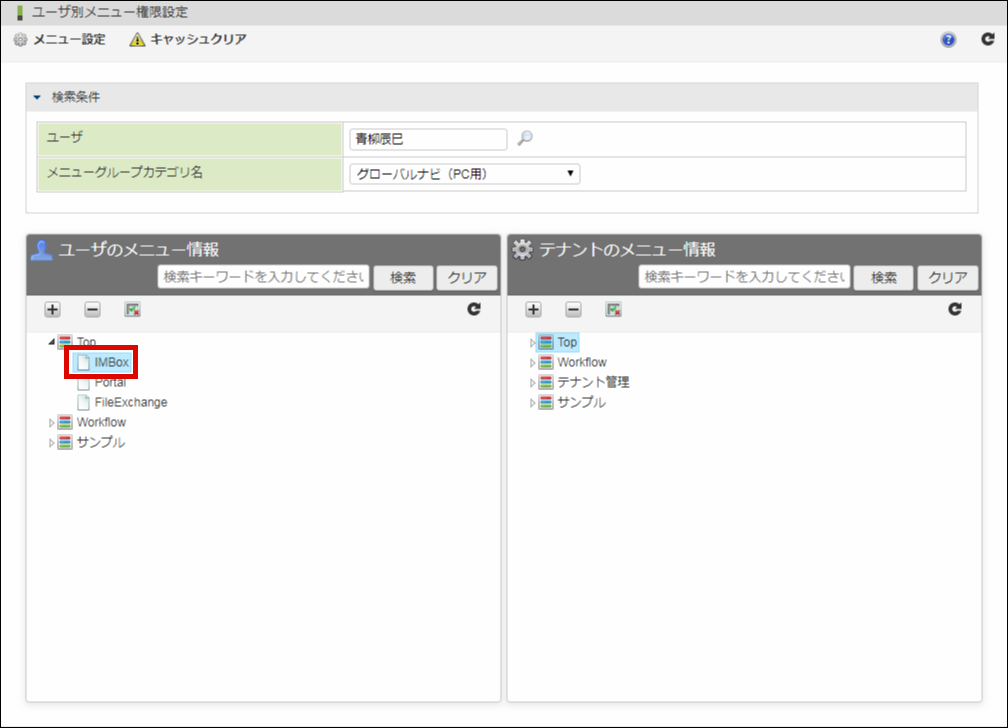Click the Portal page icon
This screenshot has width=1008, height=728.
pyautogui.click(x=84, y=384)
